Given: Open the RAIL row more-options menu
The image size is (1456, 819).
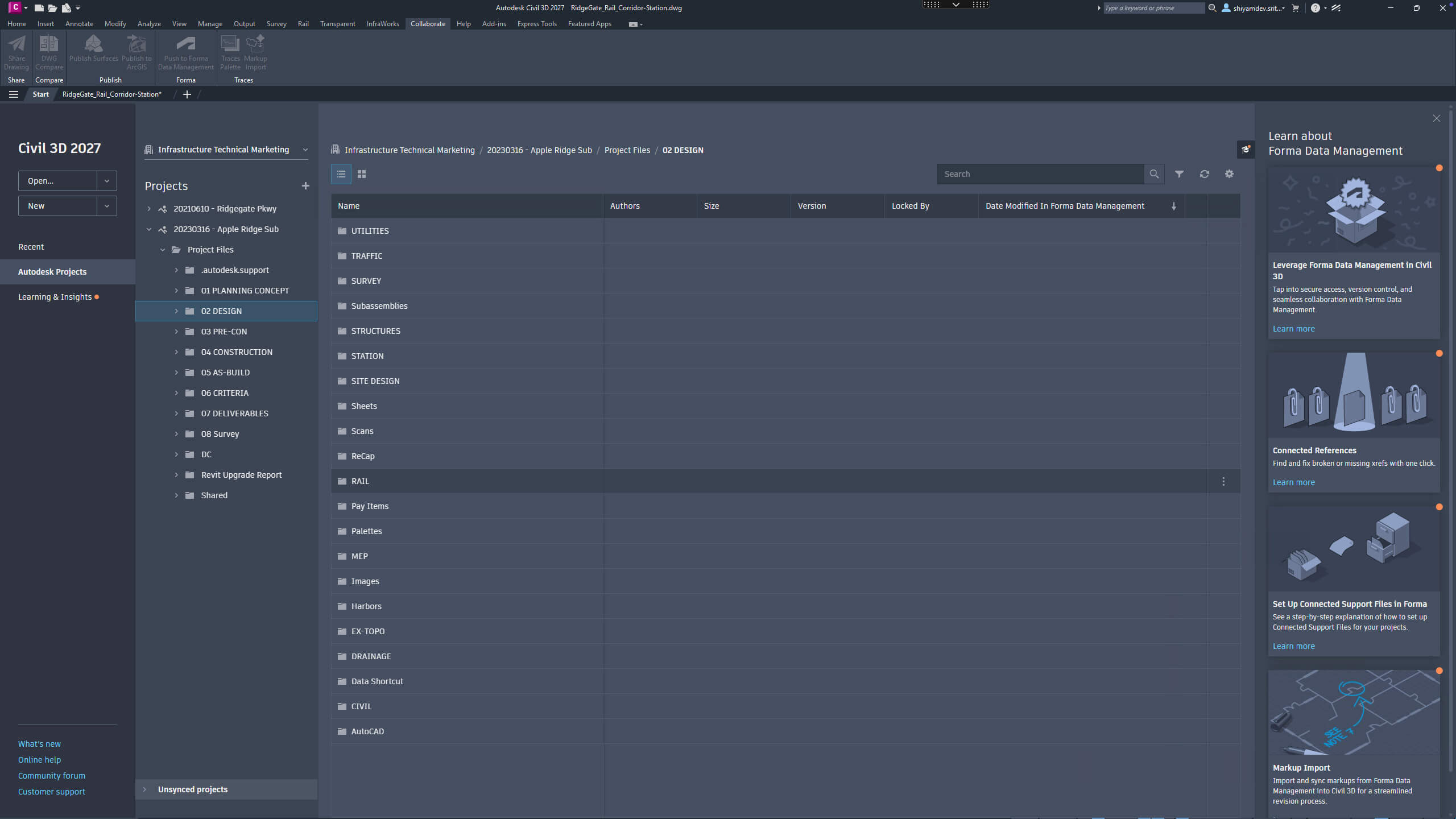Looking at the screenshot, I should (x=1223, y=481).
